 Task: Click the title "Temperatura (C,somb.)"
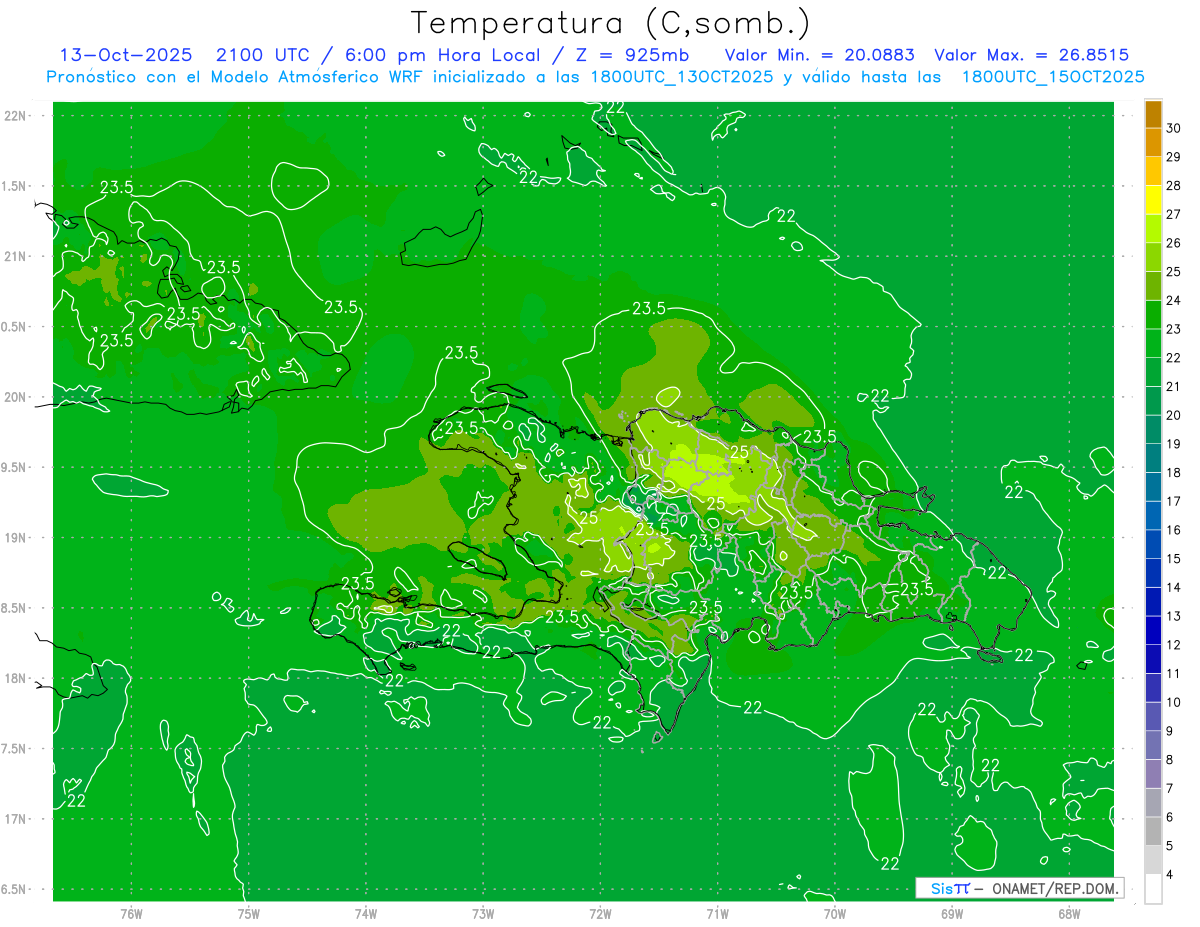pyautogui.click(x=611, y=23)
